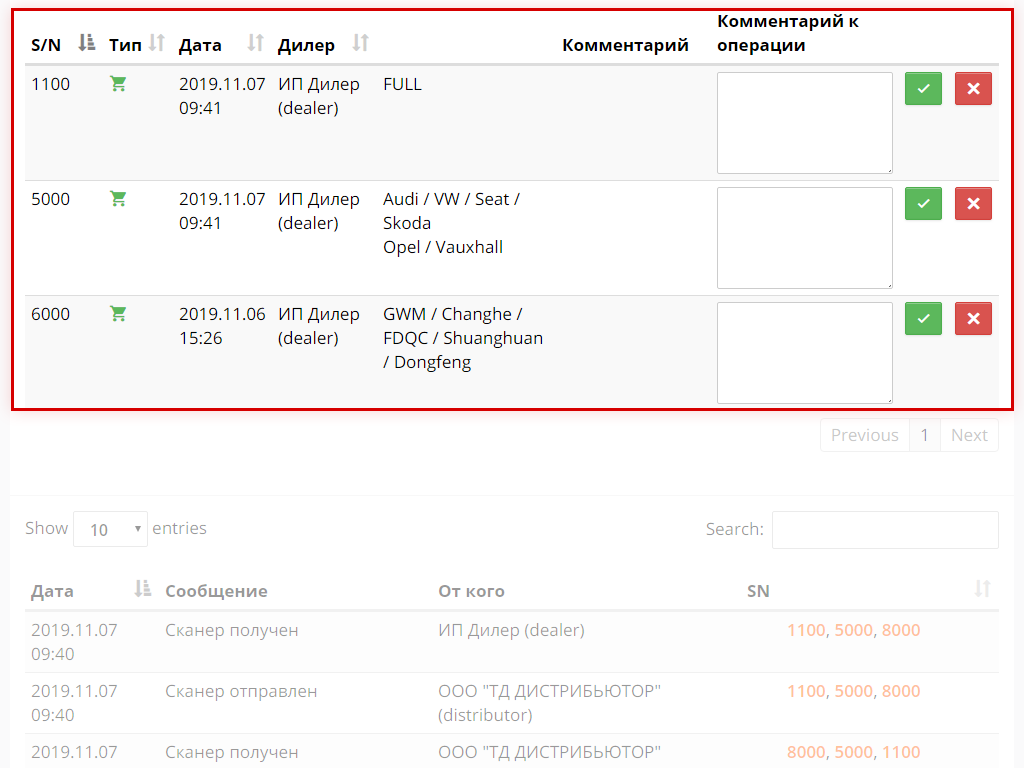Approve the operation for scanner 5000
Screen dimensions: 1024x768
click(x=923, y=204)
